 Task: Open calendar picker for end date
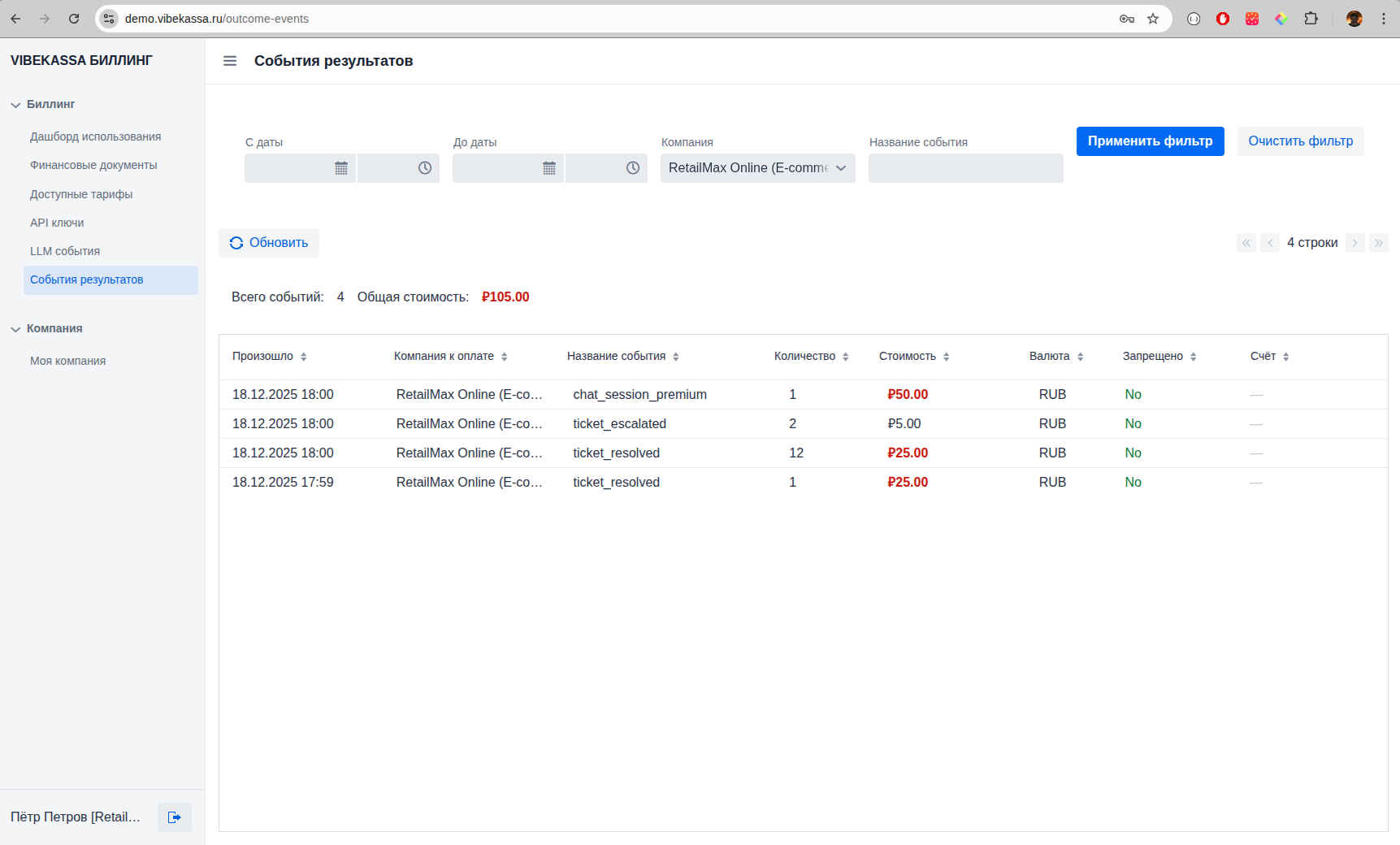pyautogui.click(x=549, y=168)
